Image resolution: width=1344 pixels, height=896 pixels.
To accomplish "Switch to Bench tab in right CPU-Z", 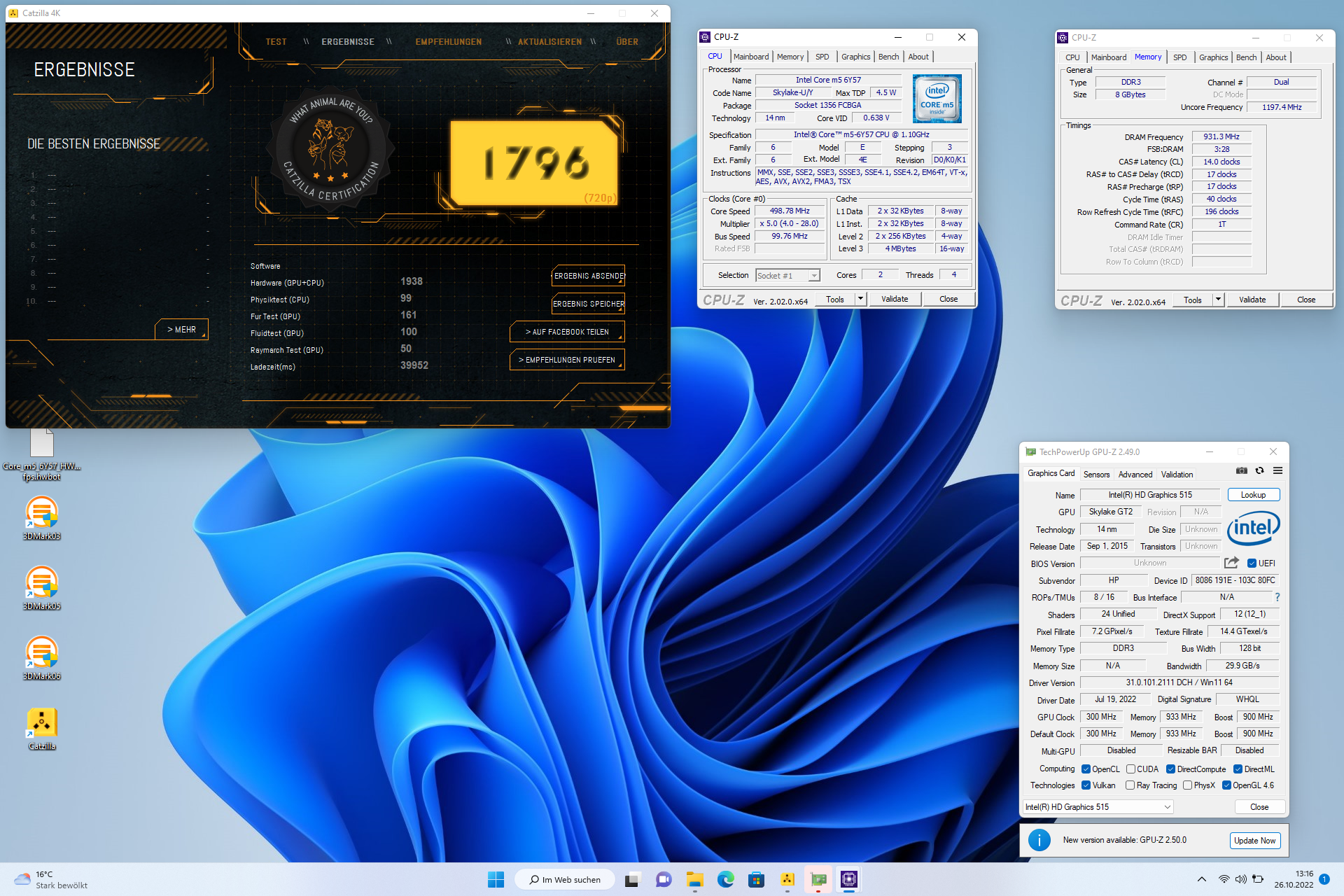I will [1246, 57].
